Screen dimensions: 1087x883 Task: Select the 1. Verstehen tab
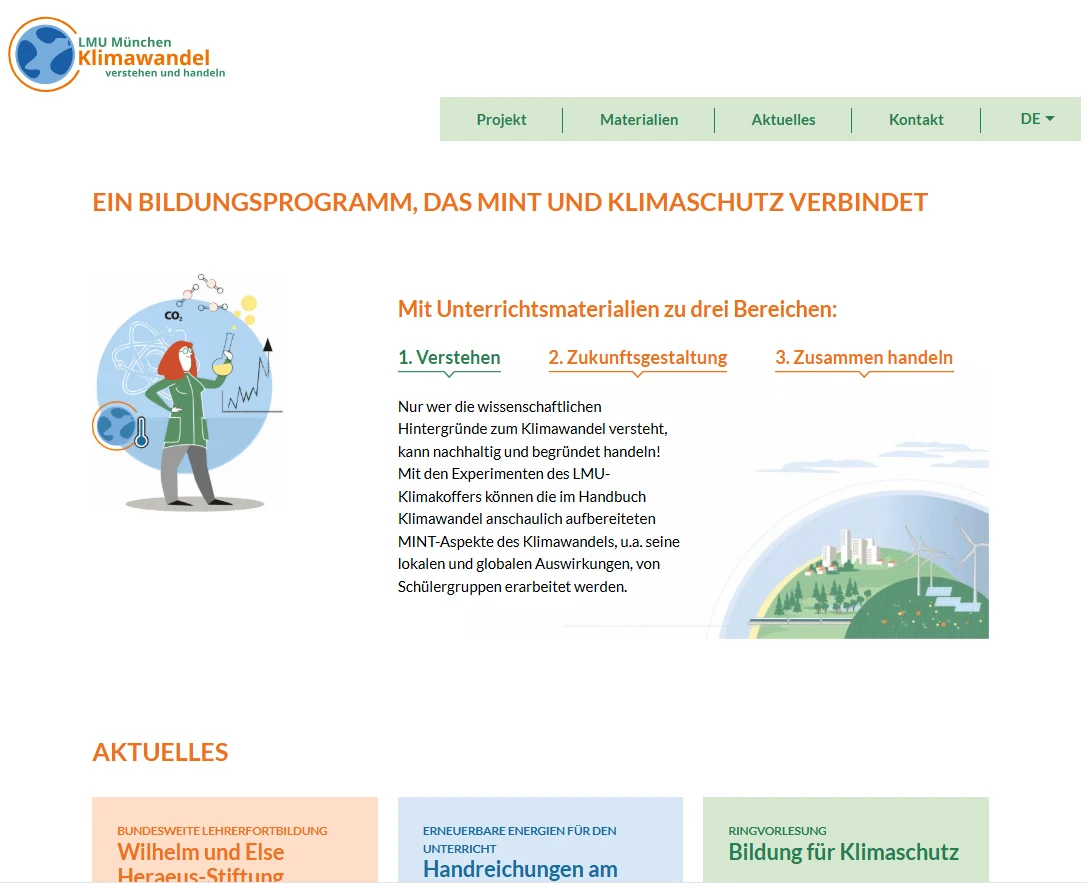pyautogui.click(x=449, y=358)
